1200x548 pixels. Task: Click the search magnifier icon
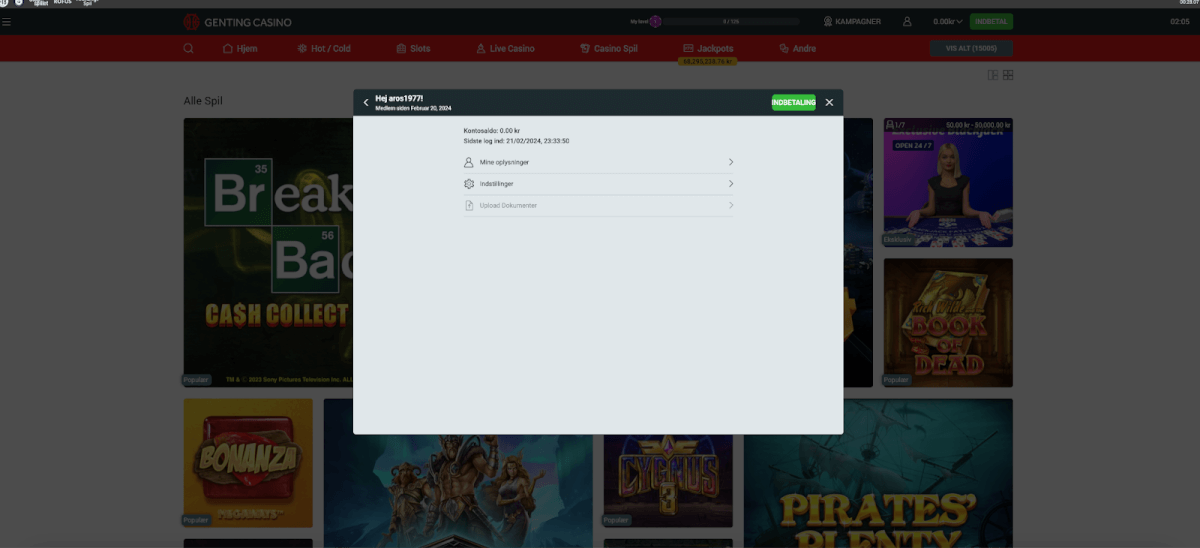[188, 48]
